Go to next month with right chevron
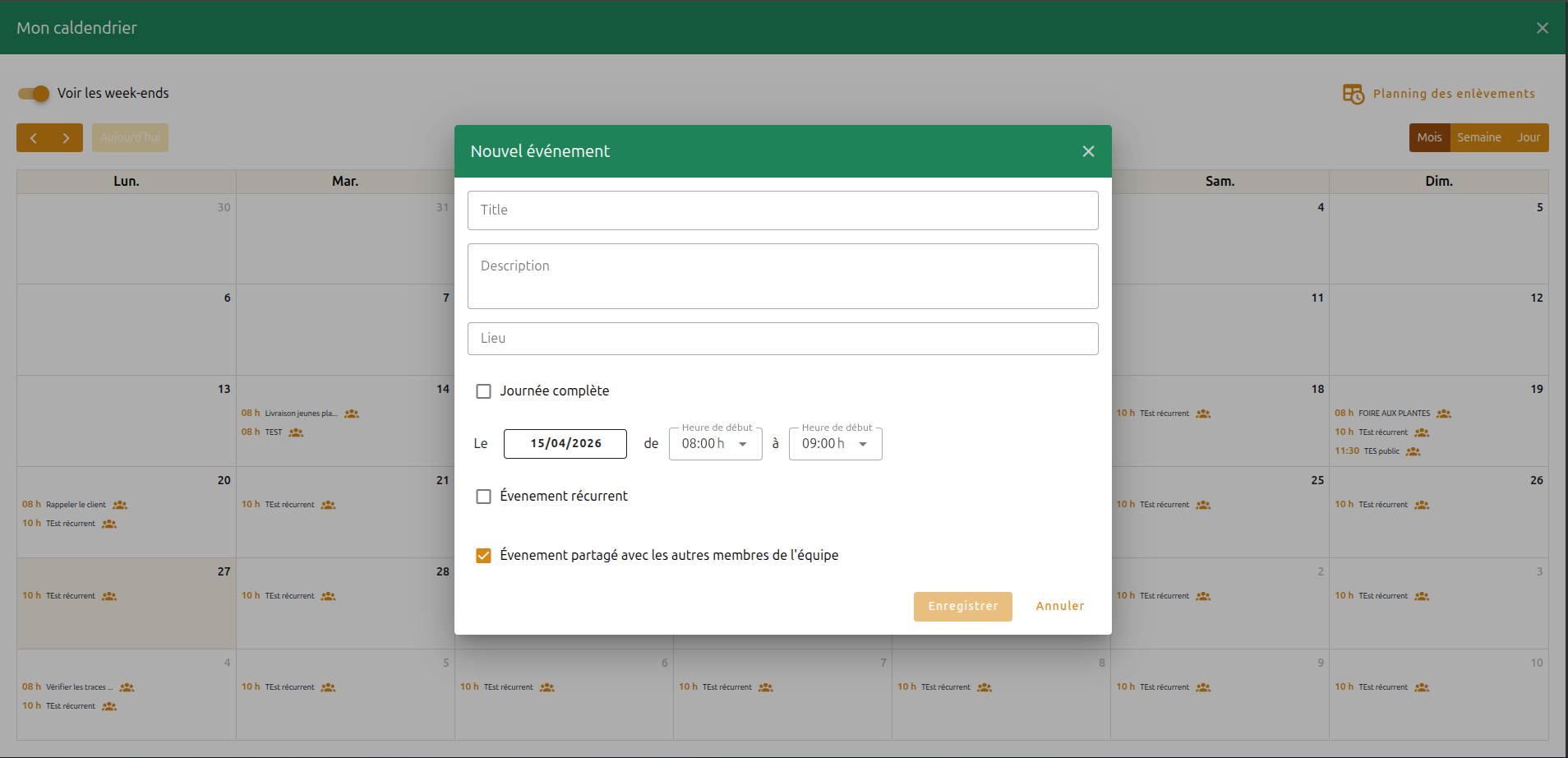The height and width of the screenshot is (758, 1568). click(x=67, y=138)
